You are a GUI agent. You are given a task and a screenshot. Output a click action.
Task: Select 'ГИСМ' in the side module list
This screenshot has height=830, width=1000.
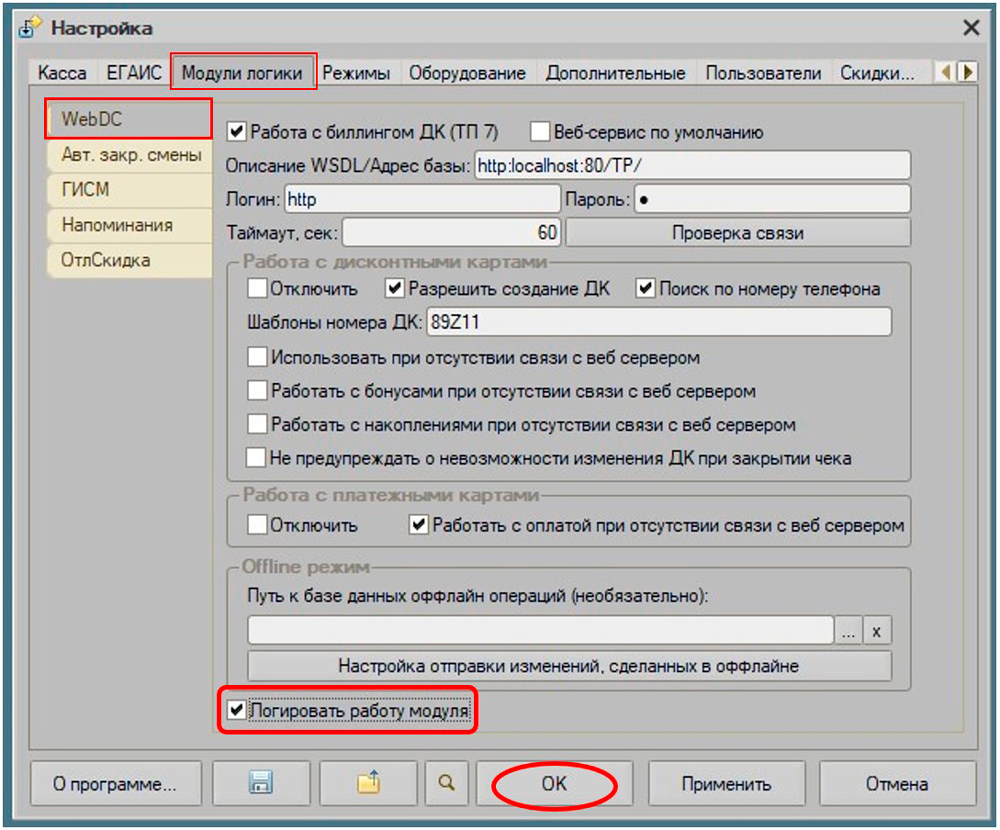click(x=86, y=190)
